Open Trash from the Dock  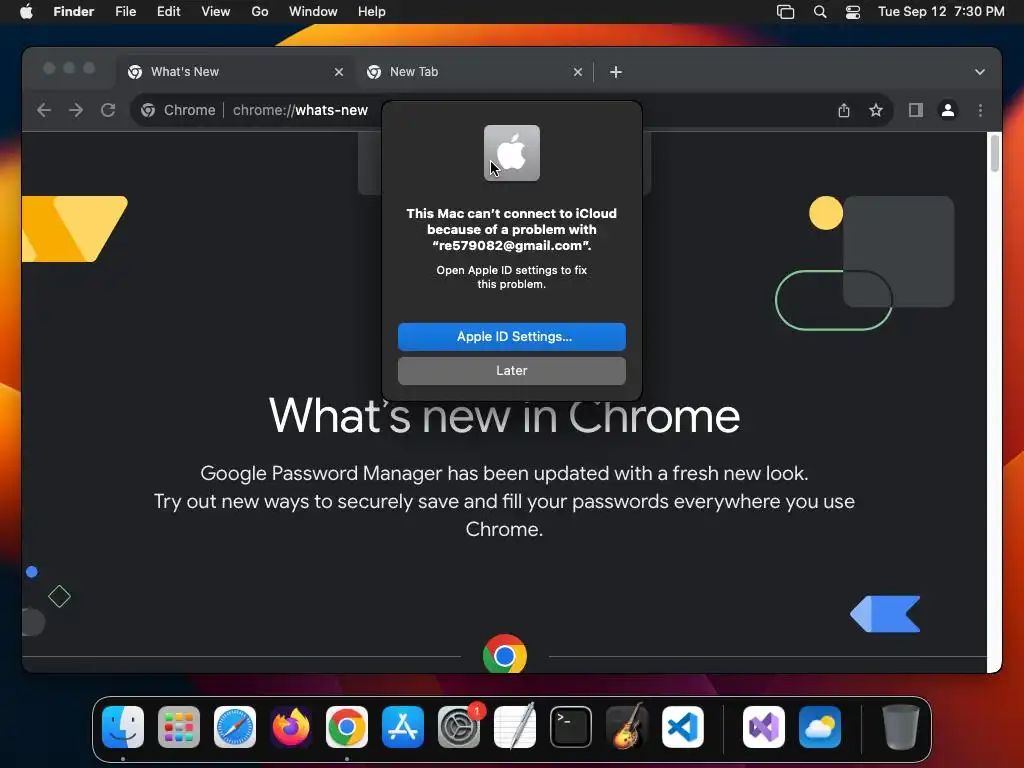(x=901, y=727)
